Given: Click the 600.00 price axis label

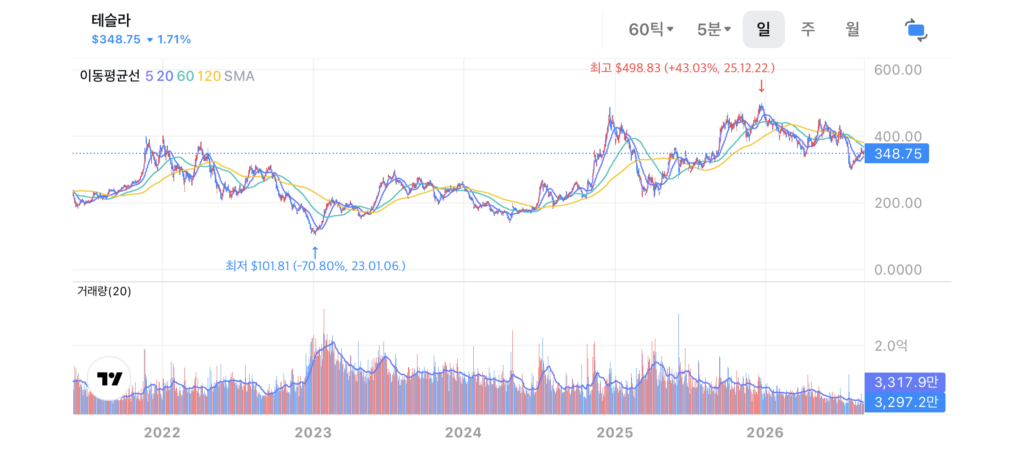Looking at the screenshot, I should click(897, 69).
